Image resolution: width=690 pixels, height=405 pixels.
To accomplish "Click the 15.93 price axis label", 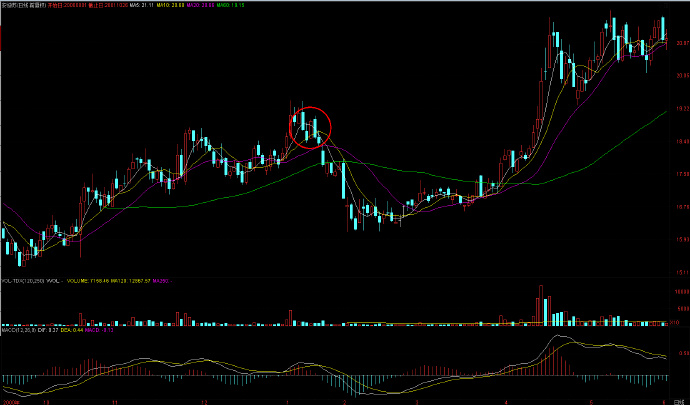I will click(682, 240).
